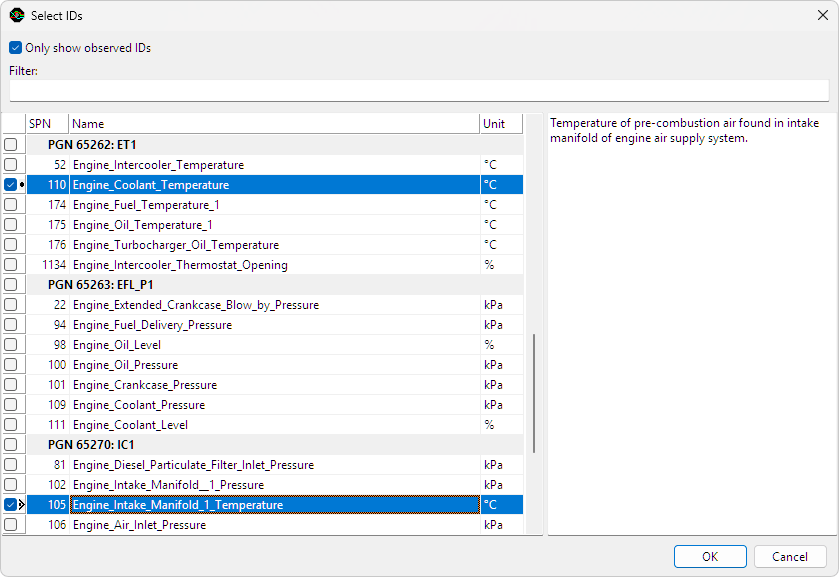The image size is (839, 577).
Task: Select the Engine_Oil_Level row
Action: click(x=275, y=345)
